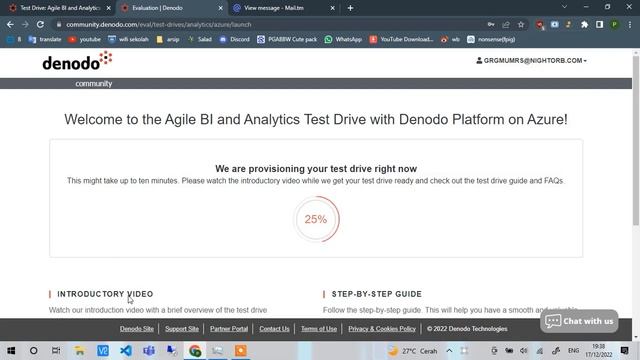
Task: Click the address bar URL field
Action: 269,24
